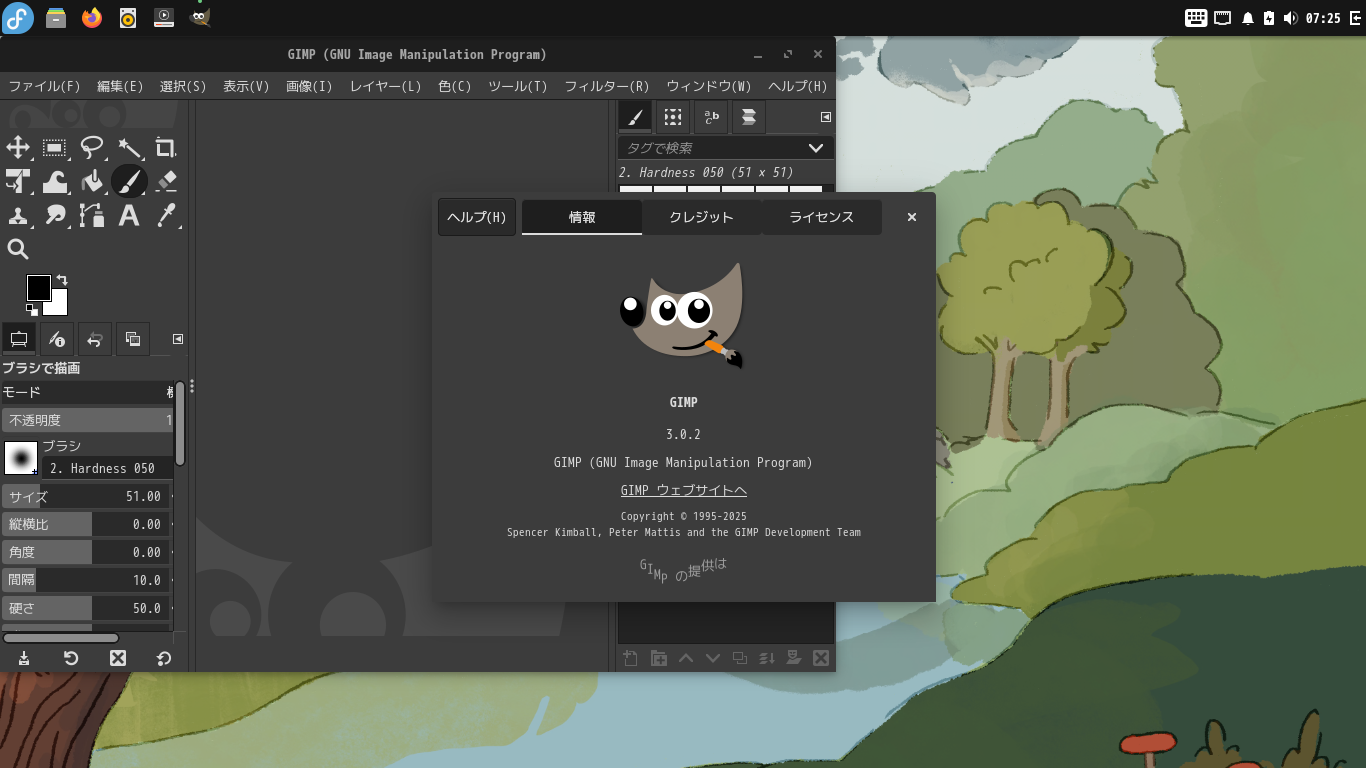
Task: Click the horizontal scrollbar under tool options
Action: 61,638
